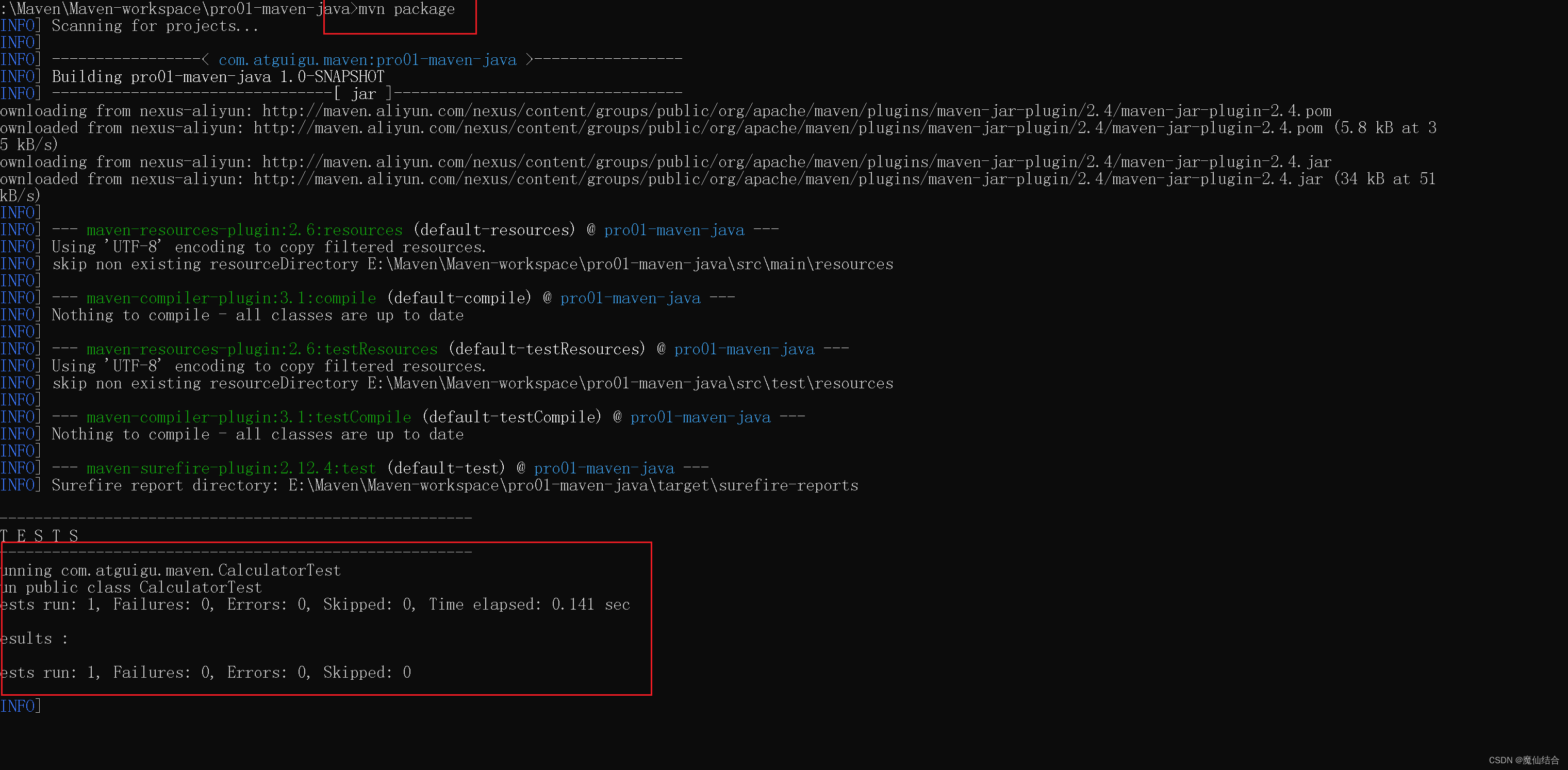Click the 'src\main\resources' skip directory line
1568x770 pixels.
tap(472, 265)
